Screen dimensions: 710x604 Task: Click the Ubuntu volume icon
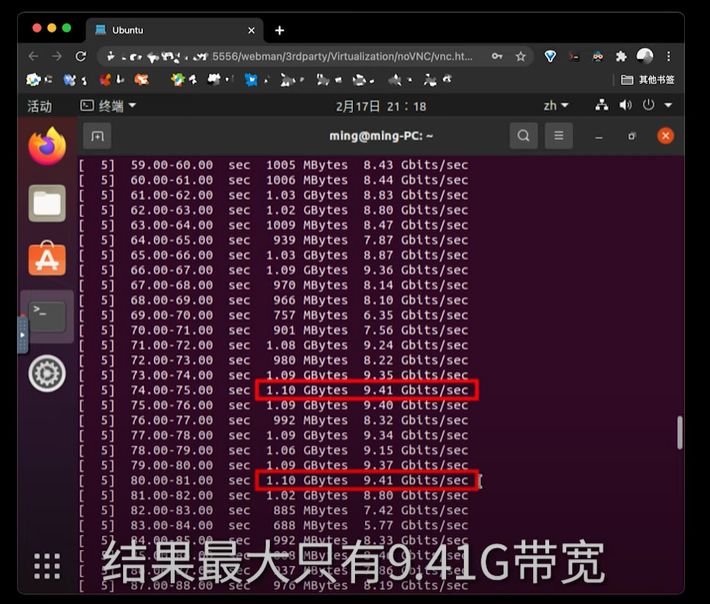[x=625, y=105]
